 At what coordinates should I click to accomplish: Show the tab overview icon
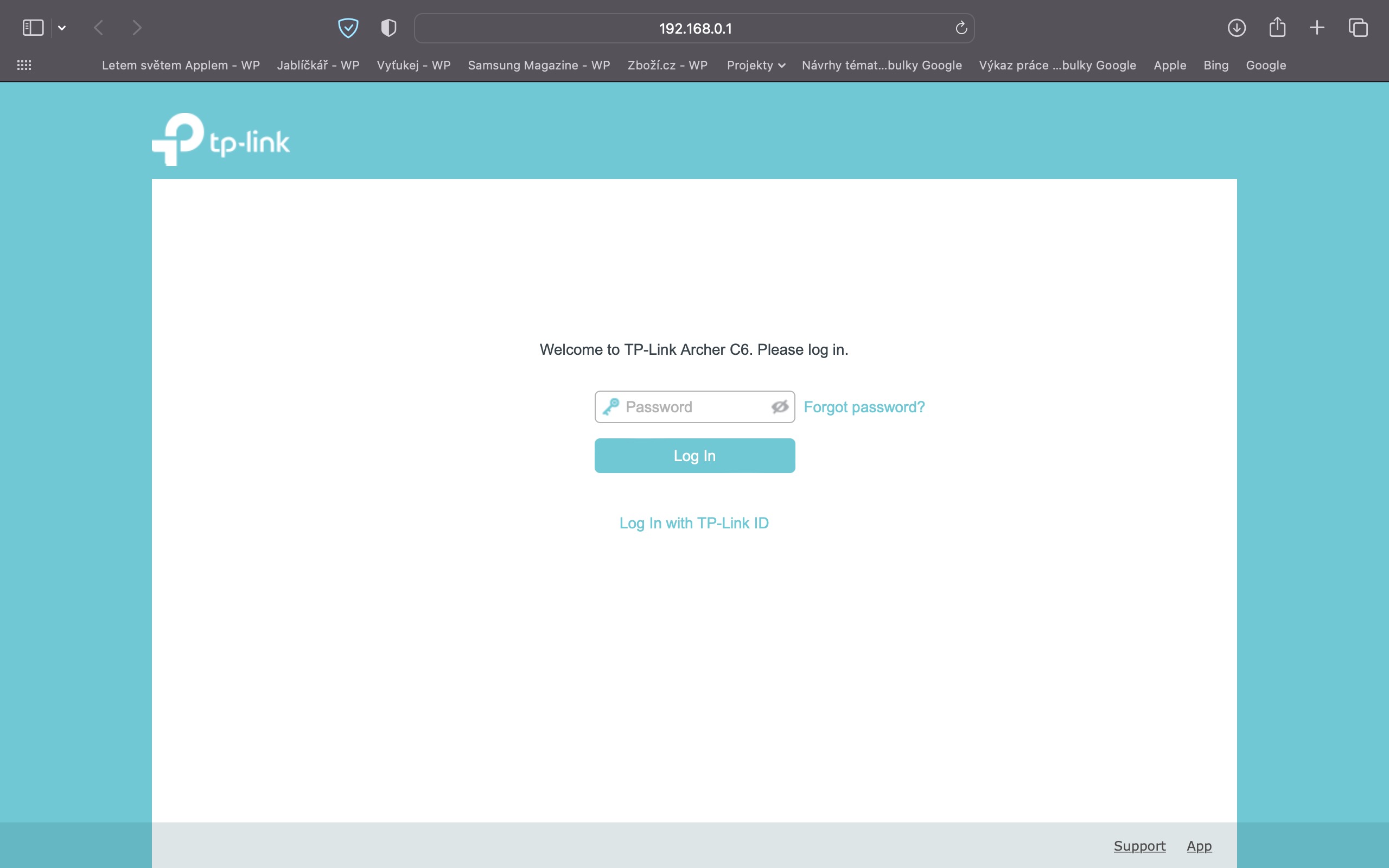pos(1358,28)
